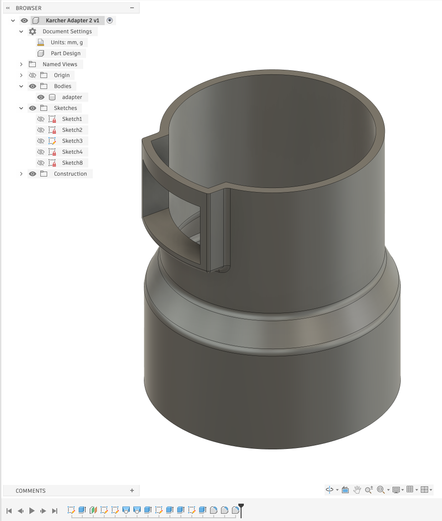Viewport: 442px width, 521px height.
Task: Hide the adapter body
Action: [41, 97]
